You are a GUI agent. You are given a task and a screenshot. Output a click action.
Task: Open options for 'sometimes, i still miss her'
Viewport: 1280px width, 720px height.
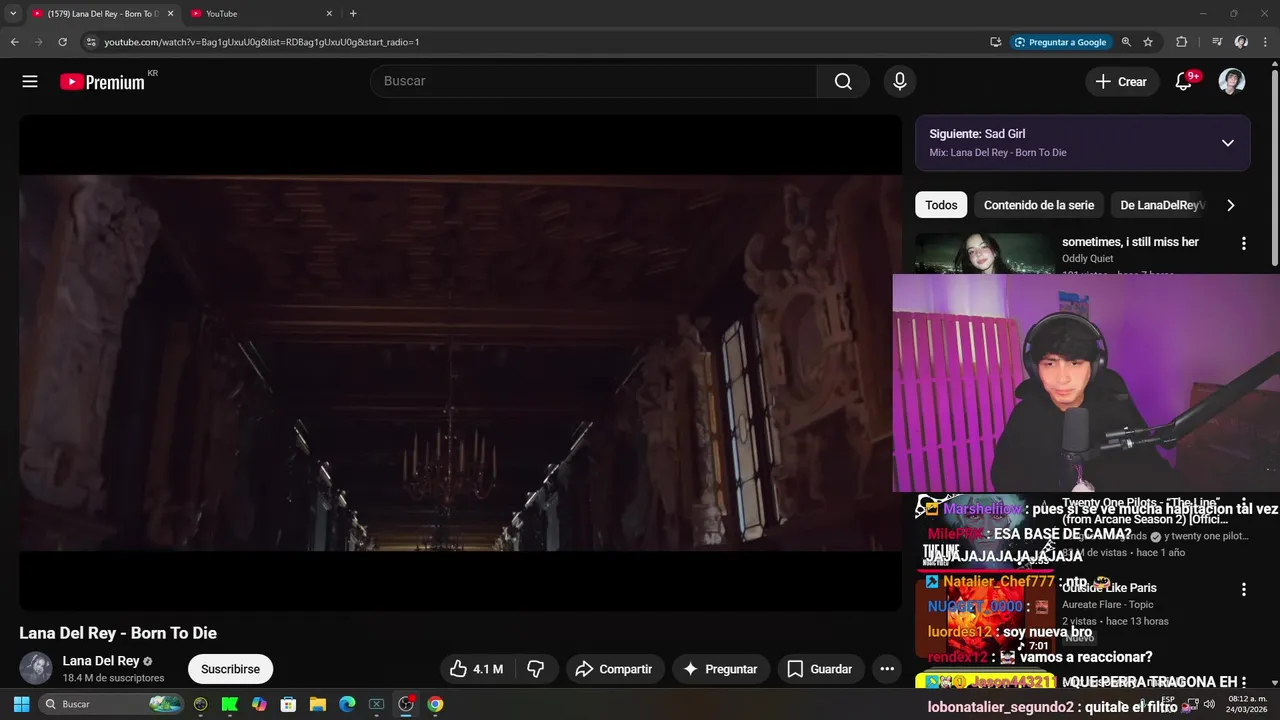(x=1244, y=243)
